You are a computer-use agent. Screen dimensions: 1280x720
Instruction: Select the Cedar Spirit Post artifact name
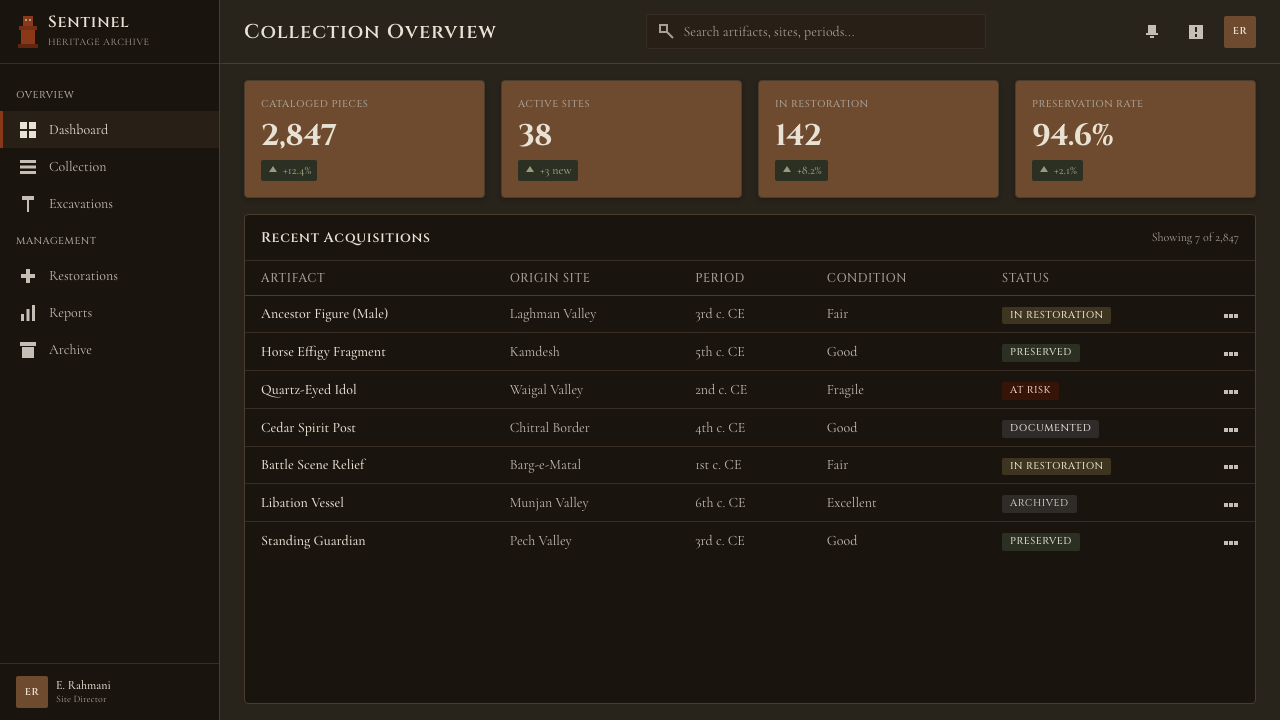click(x=308, y=428)
